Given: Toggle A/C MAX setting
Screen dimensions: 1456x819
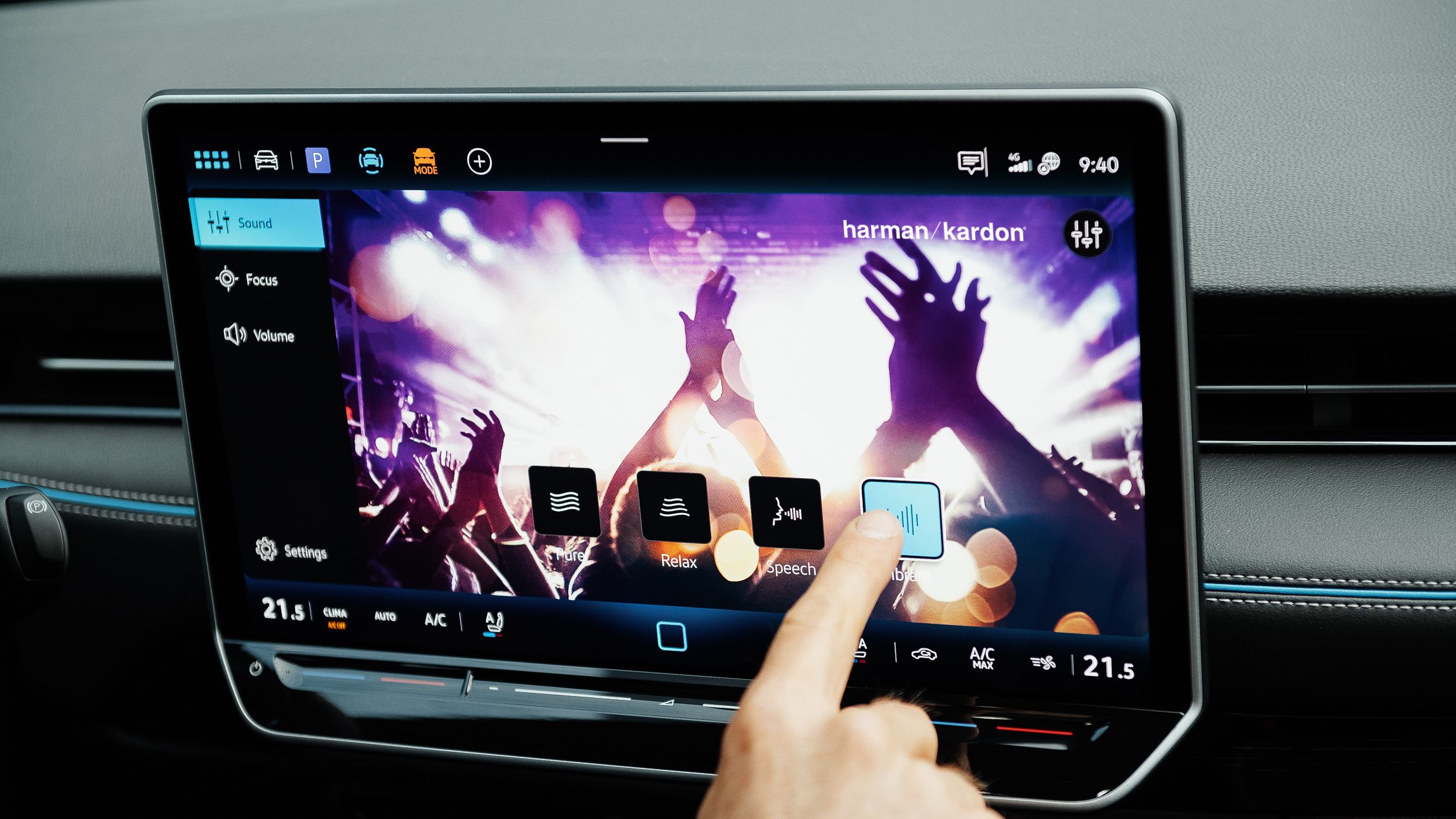Looking at the screenshot, I should [983, 656].
